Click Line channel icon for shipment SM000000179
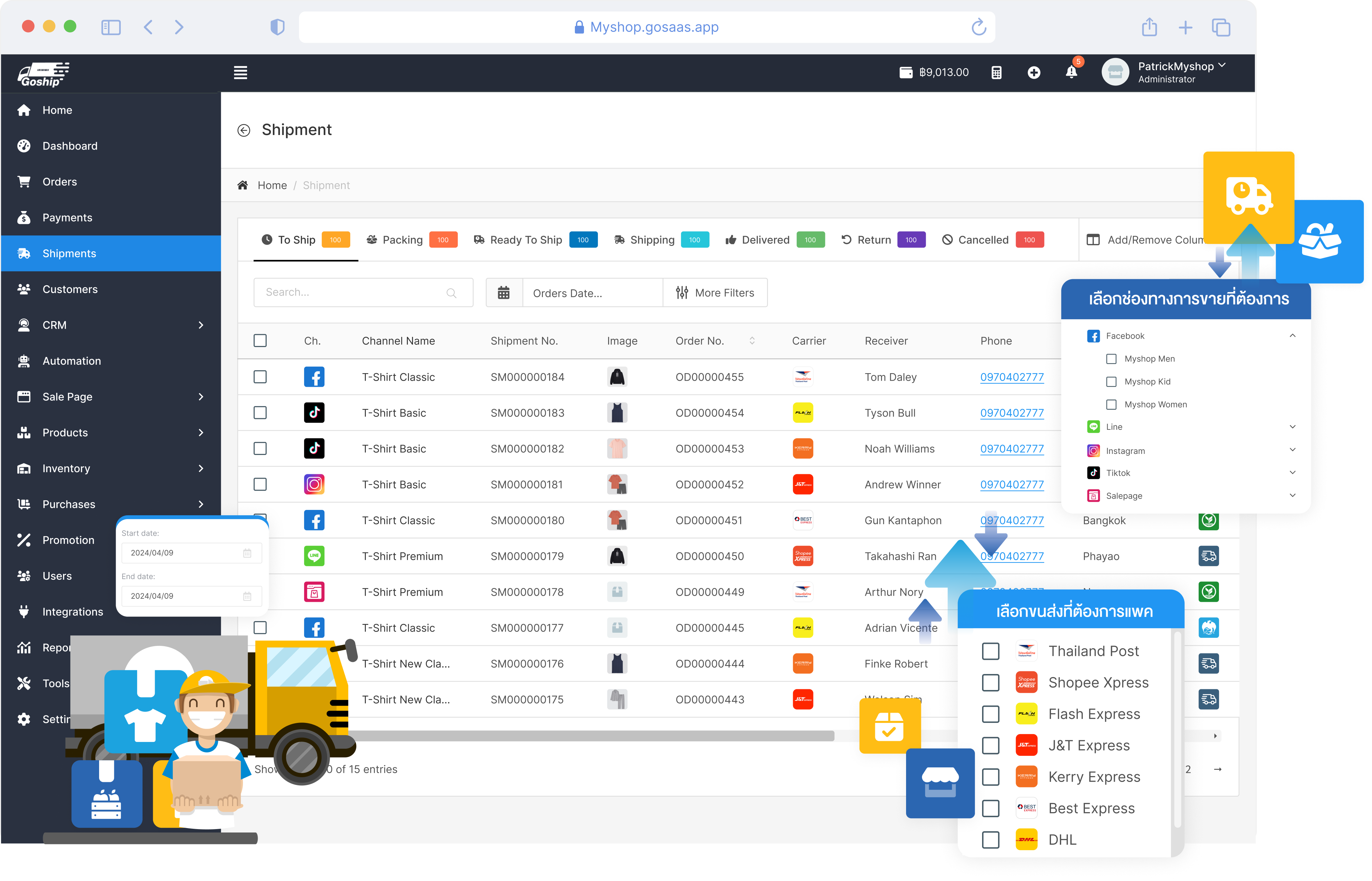The width and height of the screenshot is (1372, 881). [x=314, y=556]
